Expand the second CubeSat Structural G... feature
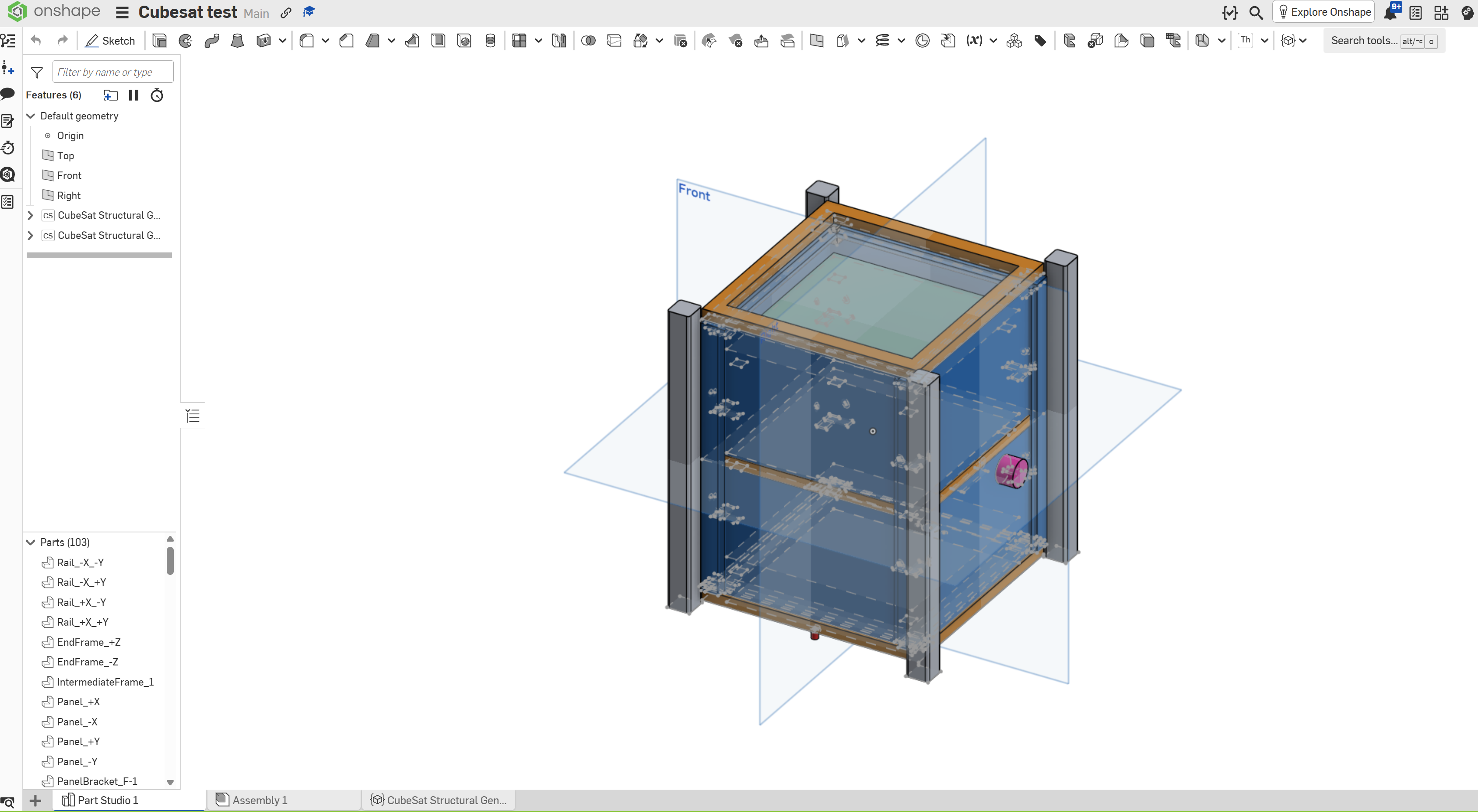 pyautogui.click(x=30, y=235)
